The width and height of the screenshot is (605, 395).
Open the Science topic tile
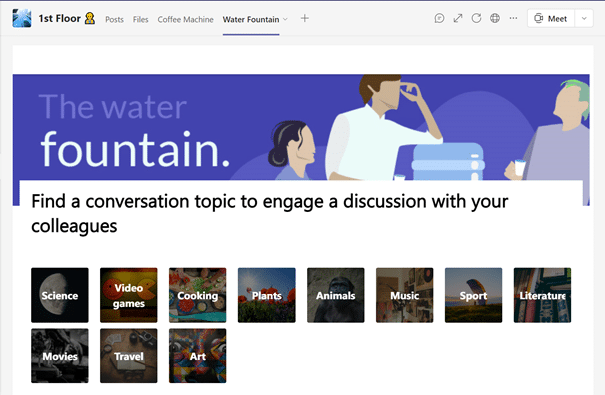pos(60,295)
